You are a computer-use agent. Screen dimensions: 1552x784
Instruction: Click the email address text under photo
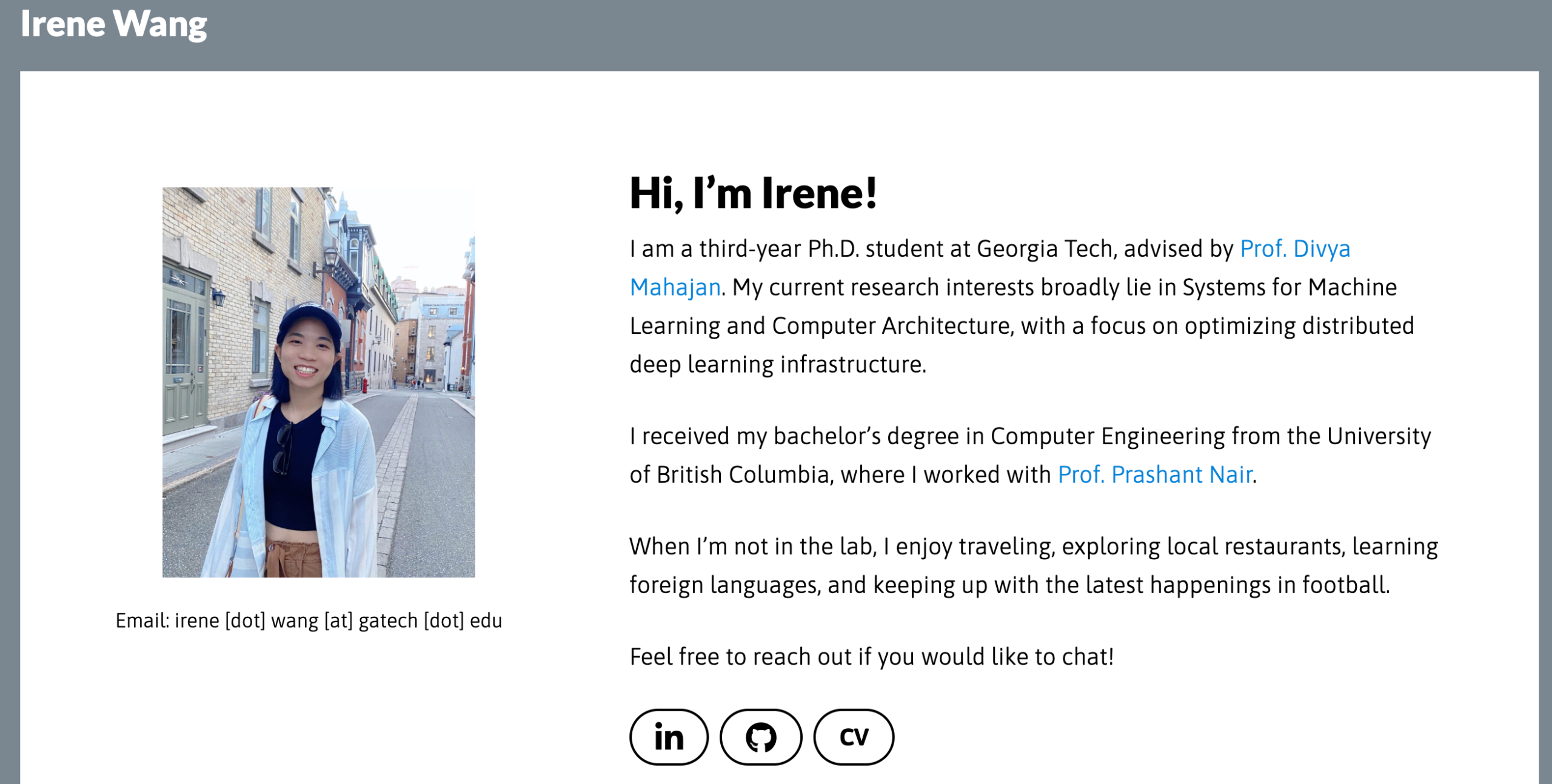click(309, 621)
